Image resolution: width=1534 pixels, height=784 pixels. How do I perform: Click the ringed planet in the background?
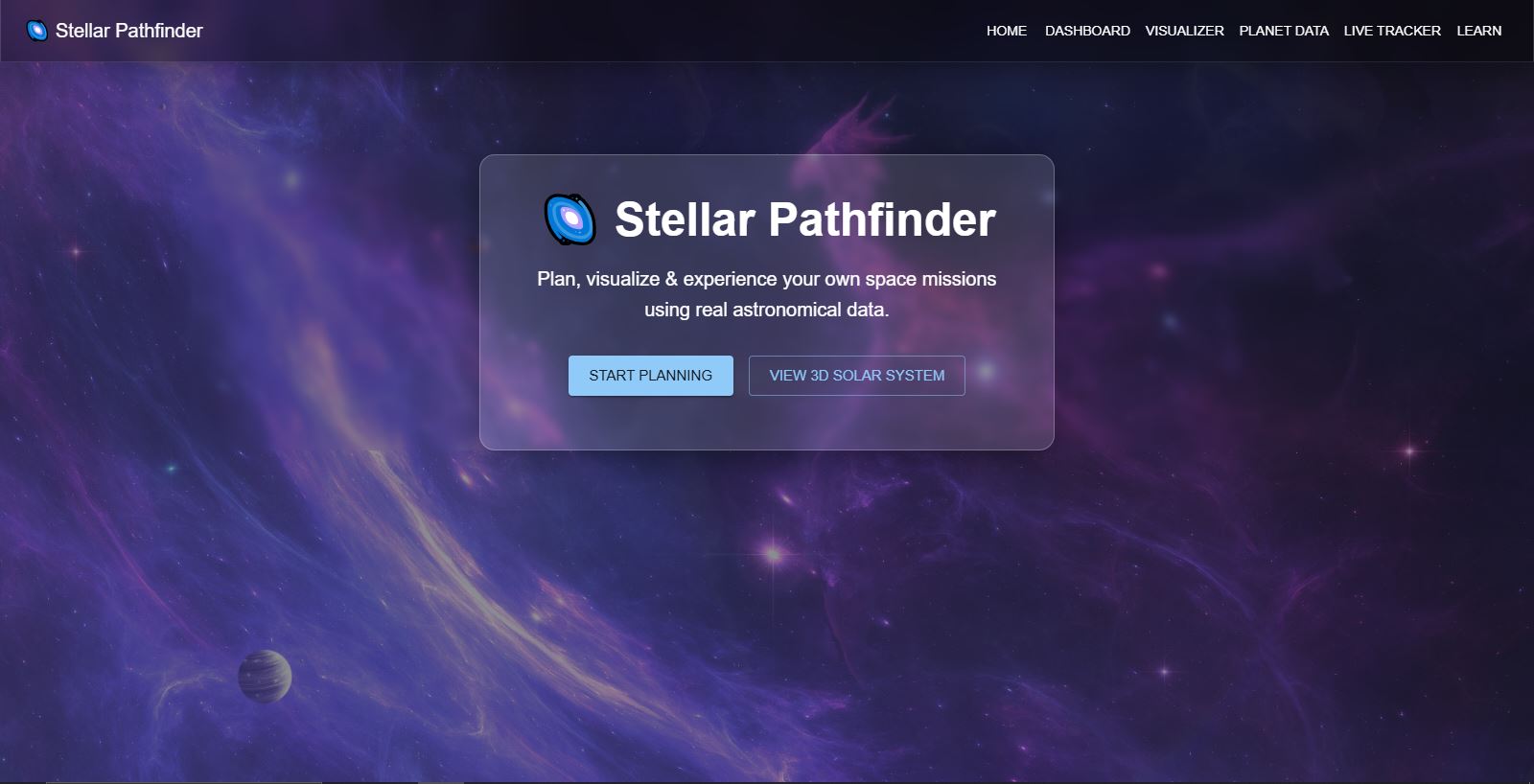(x=265, y=676)
